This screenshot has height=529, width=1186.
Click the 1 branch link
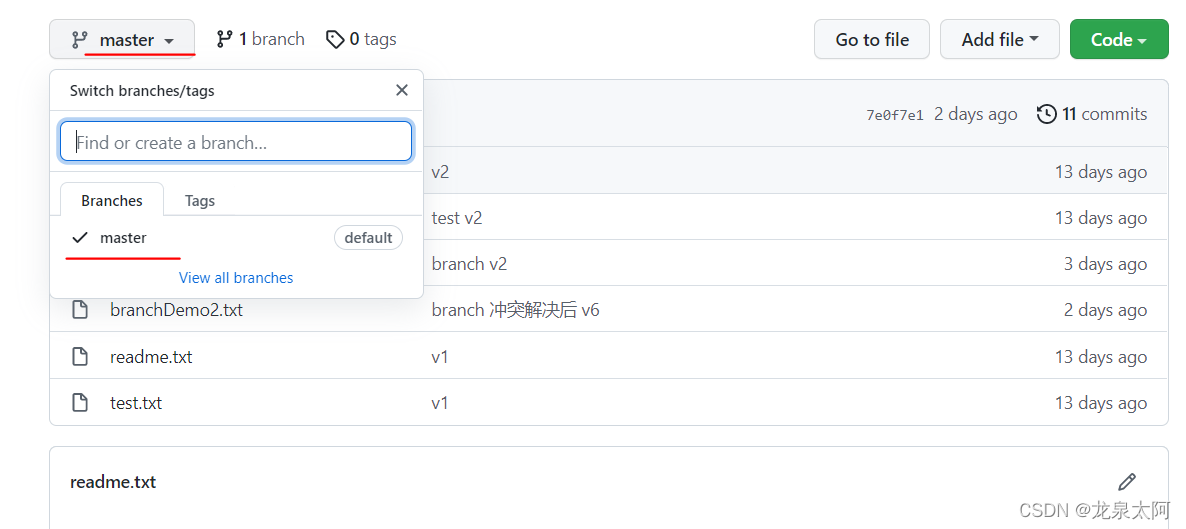260,39
